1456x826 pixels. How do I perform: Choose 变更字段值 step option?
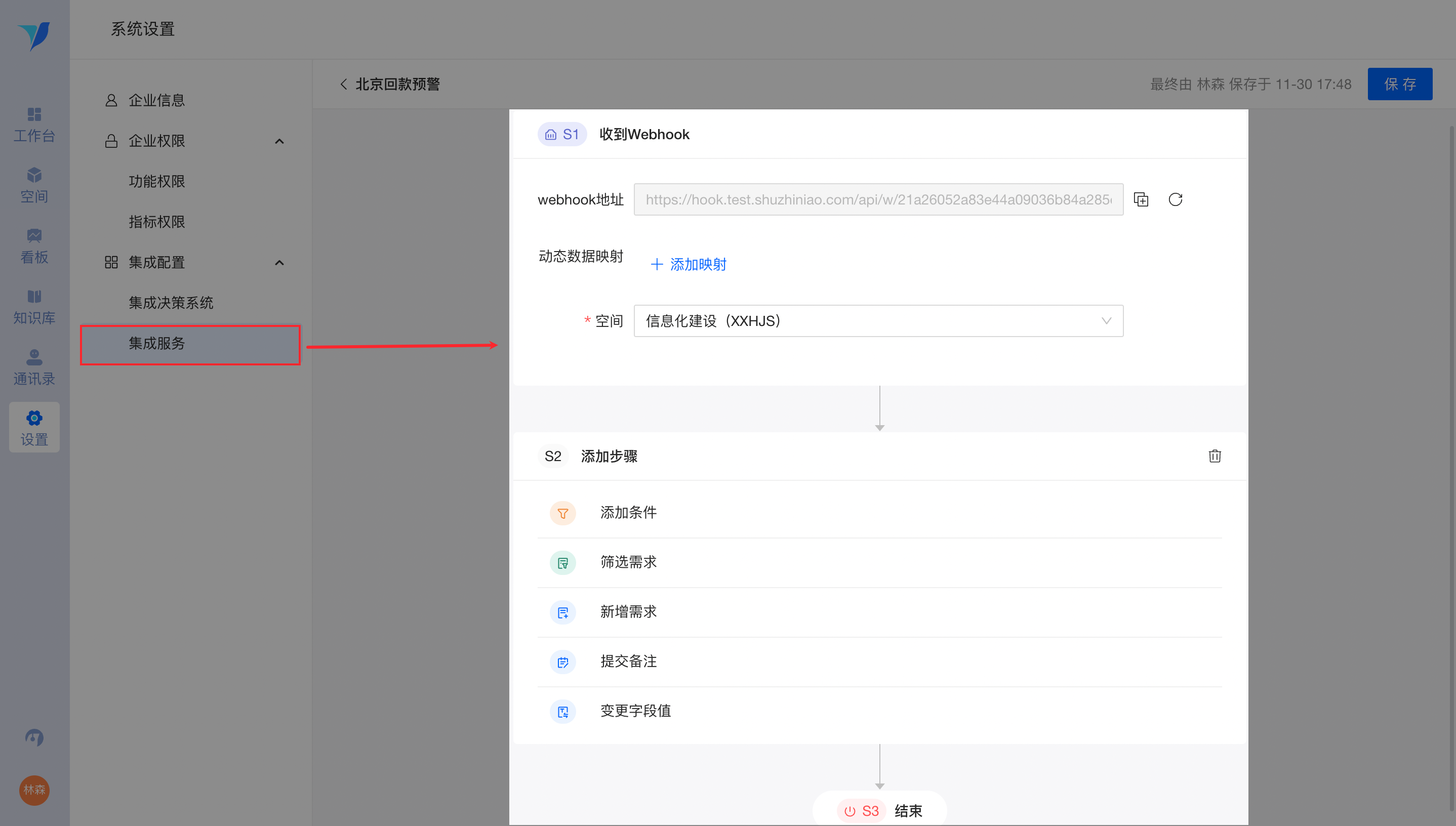click(635, 711)
